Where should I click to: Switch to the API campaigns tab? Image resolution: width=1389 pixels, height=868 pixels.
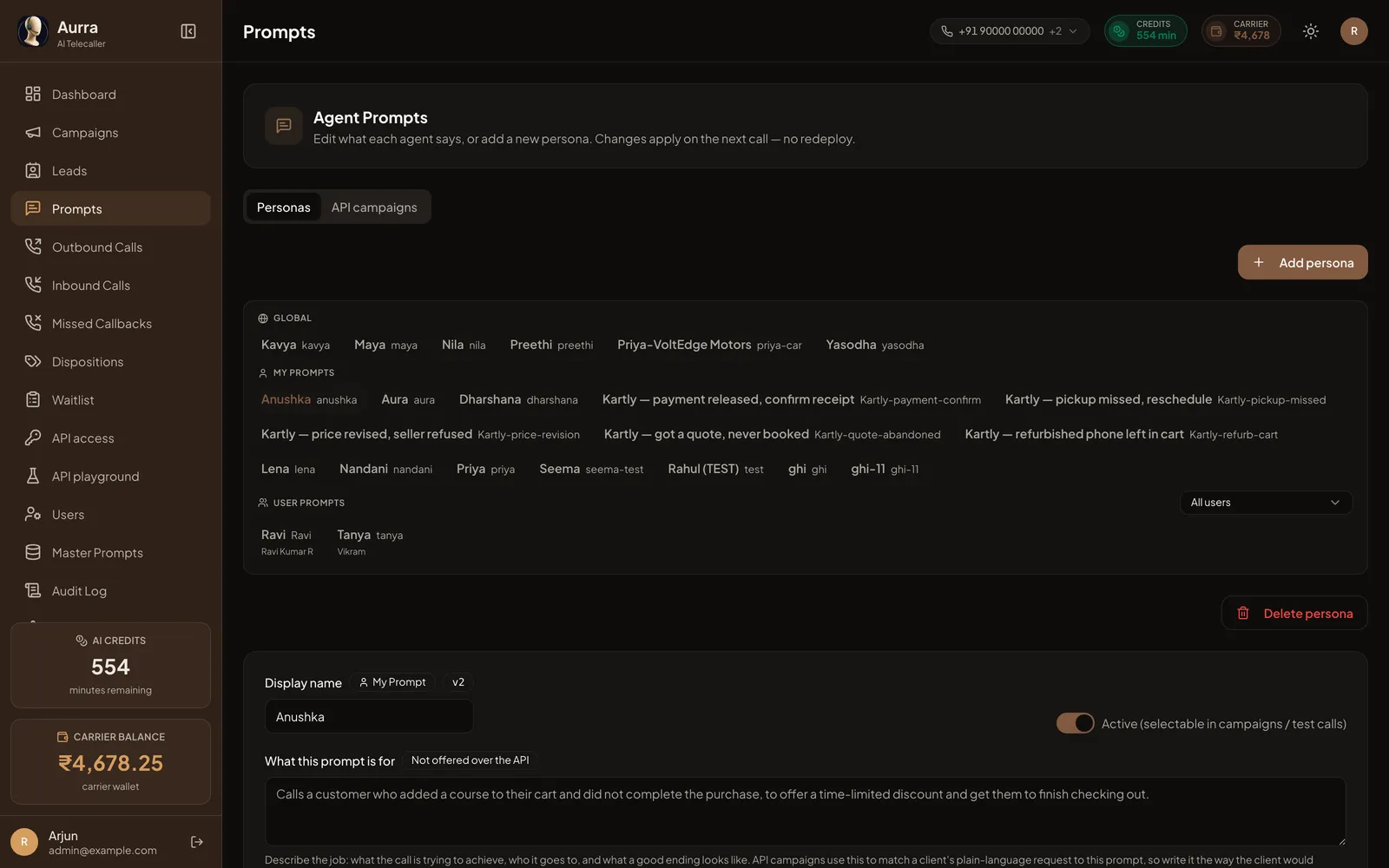click(374, 207)
